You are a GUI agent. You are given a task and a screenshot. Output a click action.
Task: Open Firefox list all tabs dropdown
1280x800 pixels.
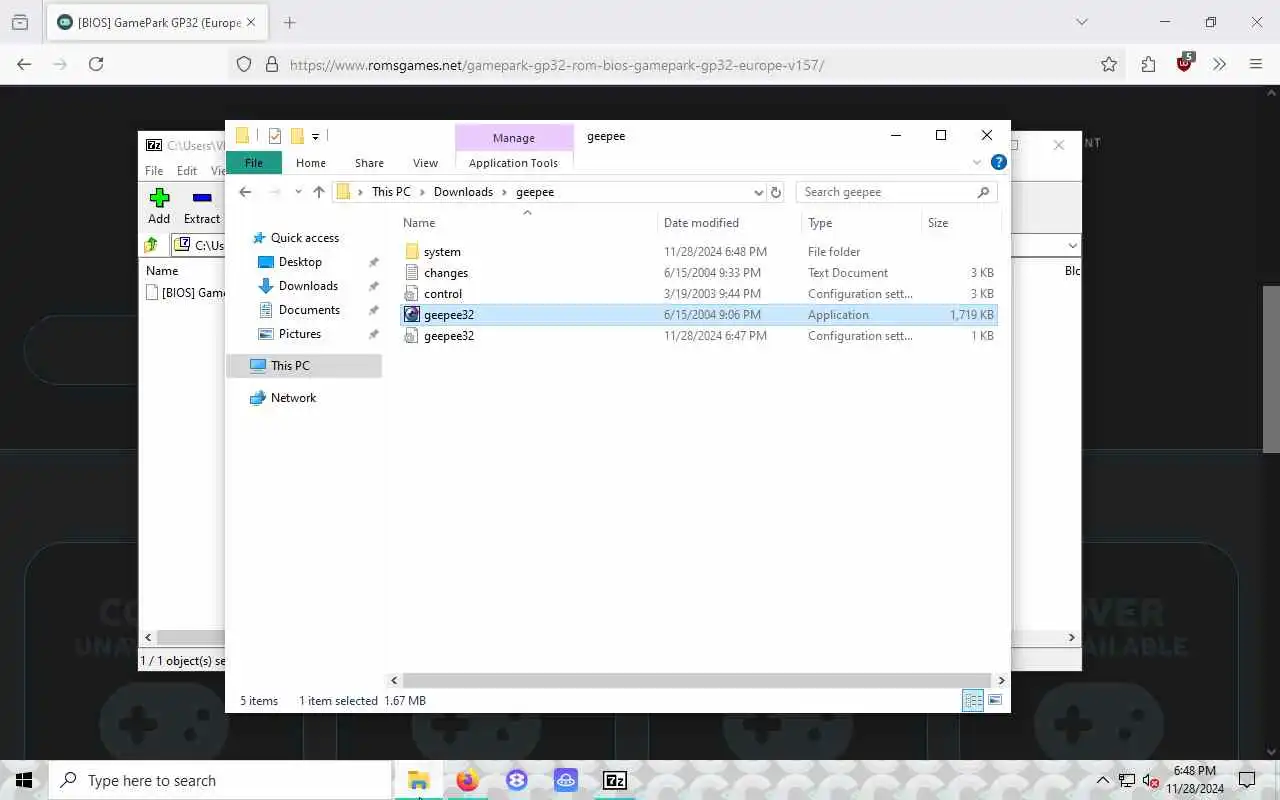pyautogui.click(x=1081, y=22)
